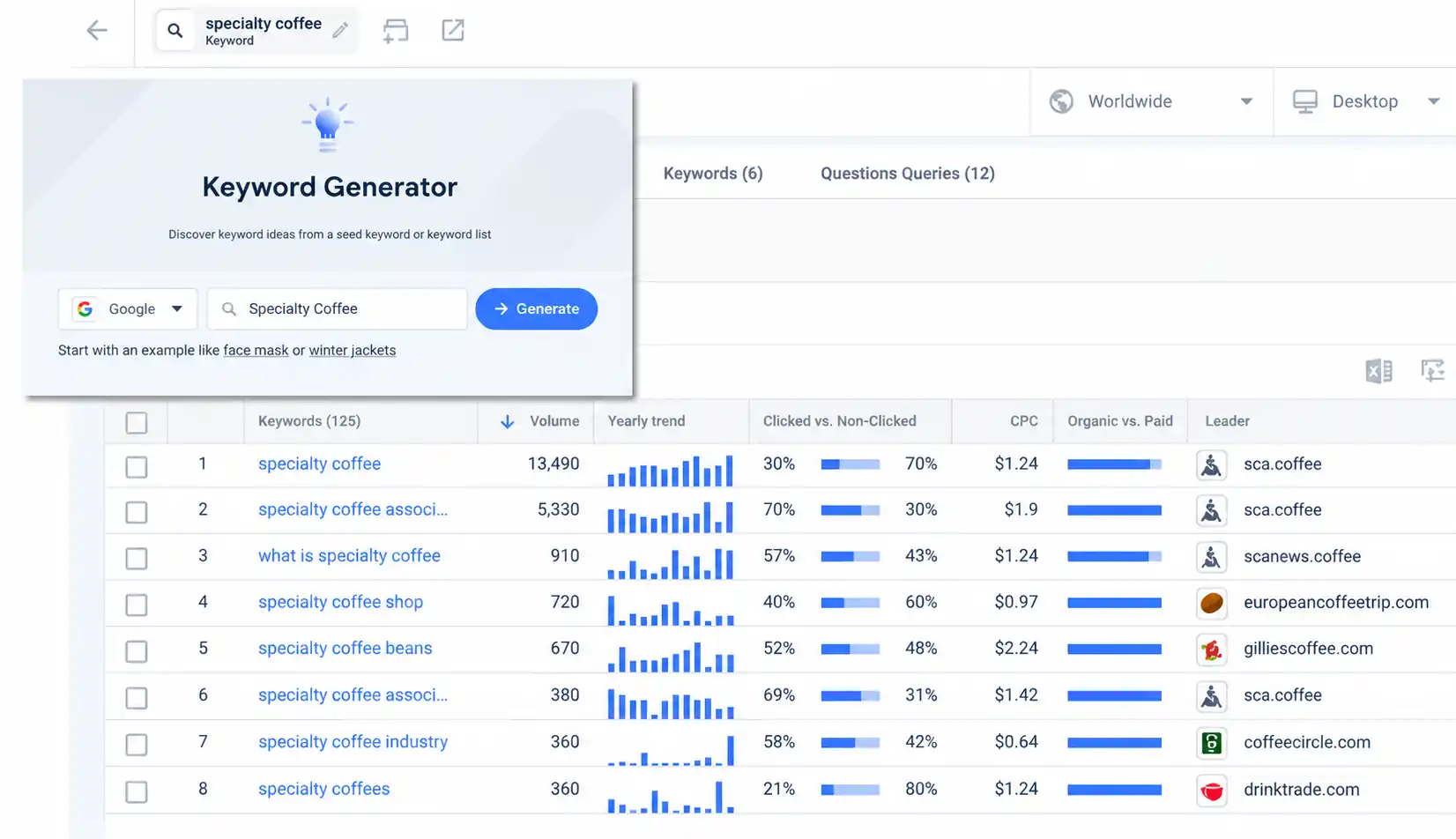Open the Worldwide region dropdown
The width and height of the screenshot is (1456, 839).
pos(1151,101)
